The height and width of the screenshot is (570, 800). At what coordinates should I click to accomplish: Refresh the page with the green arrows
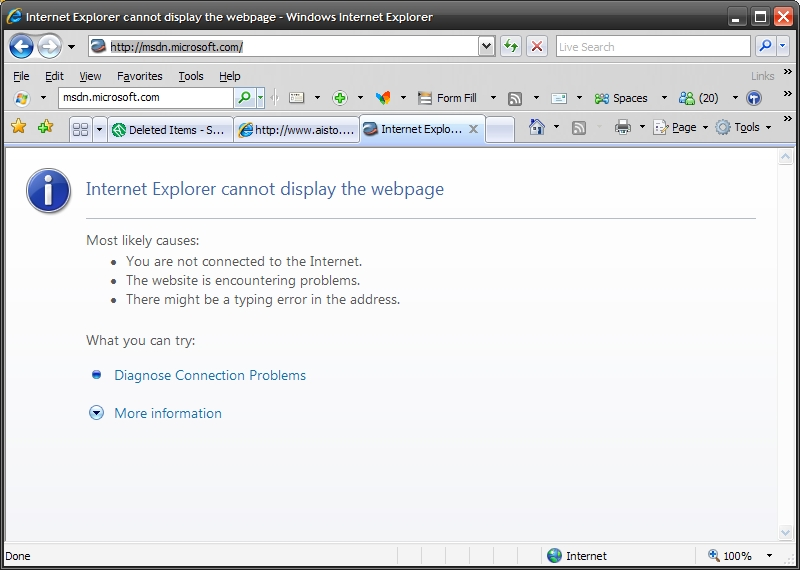pos(511,47)
